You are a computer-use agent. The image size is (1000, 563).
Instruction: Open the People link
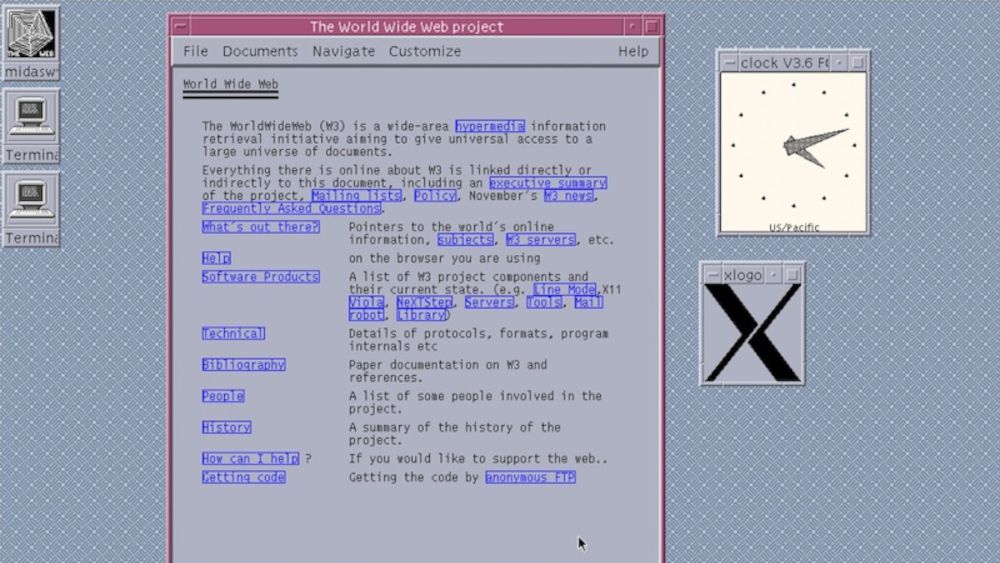point(223,396)
